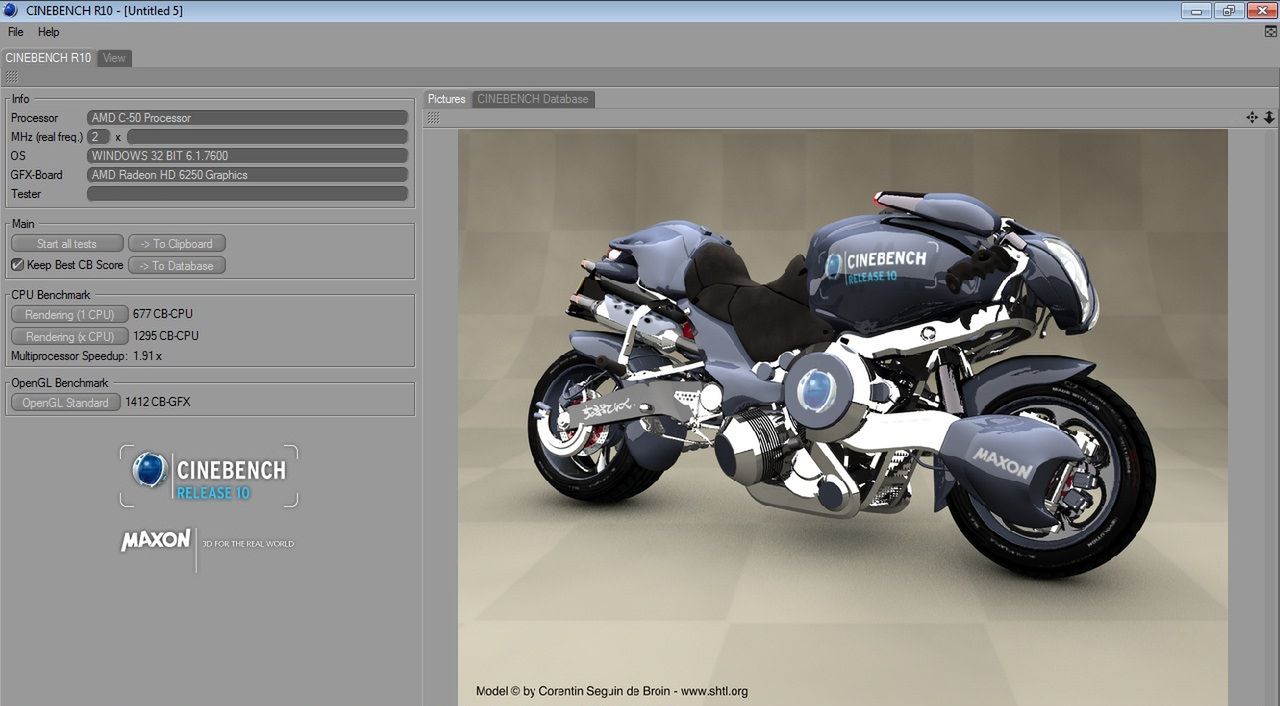1280x706 pixels.
Task: Click the CINEBENCH Release 10 logo
Action: pos(209,476)
